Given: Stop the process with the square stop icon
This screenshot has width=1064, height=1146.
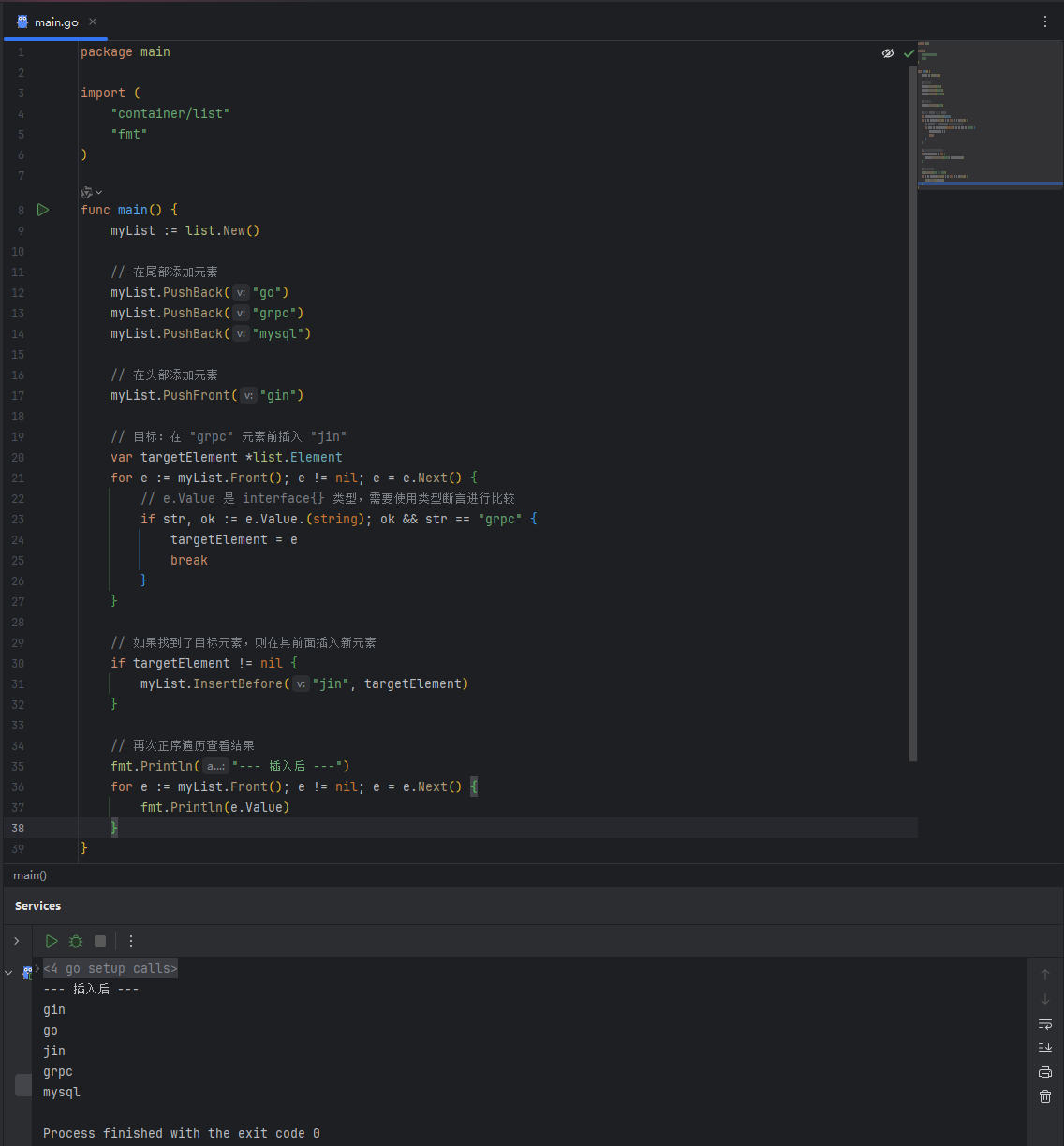Looking at the screenshot, I should point(100,941).
